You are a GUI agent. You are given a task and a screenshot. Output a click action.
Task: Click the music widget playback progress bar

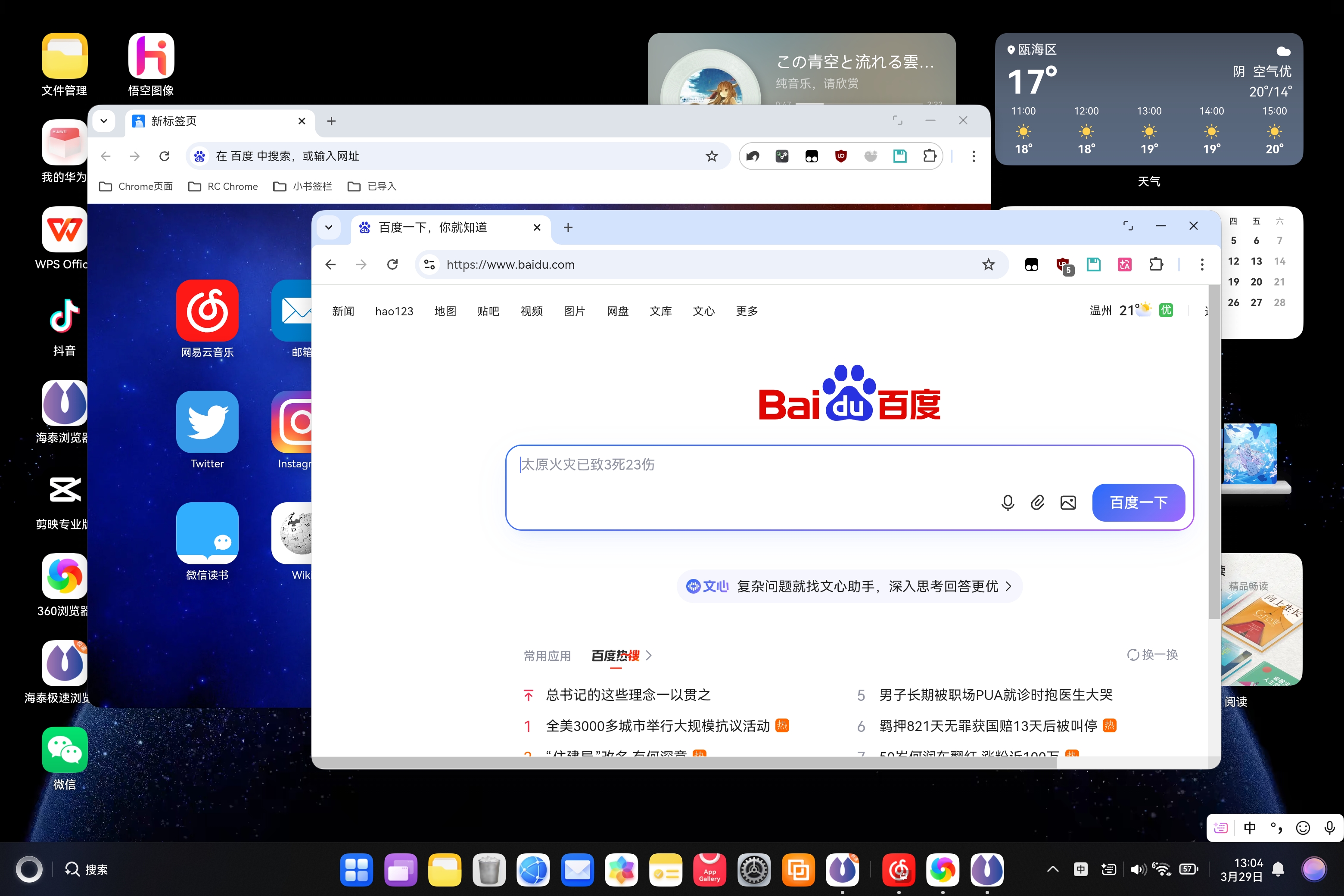coord(859,103)
